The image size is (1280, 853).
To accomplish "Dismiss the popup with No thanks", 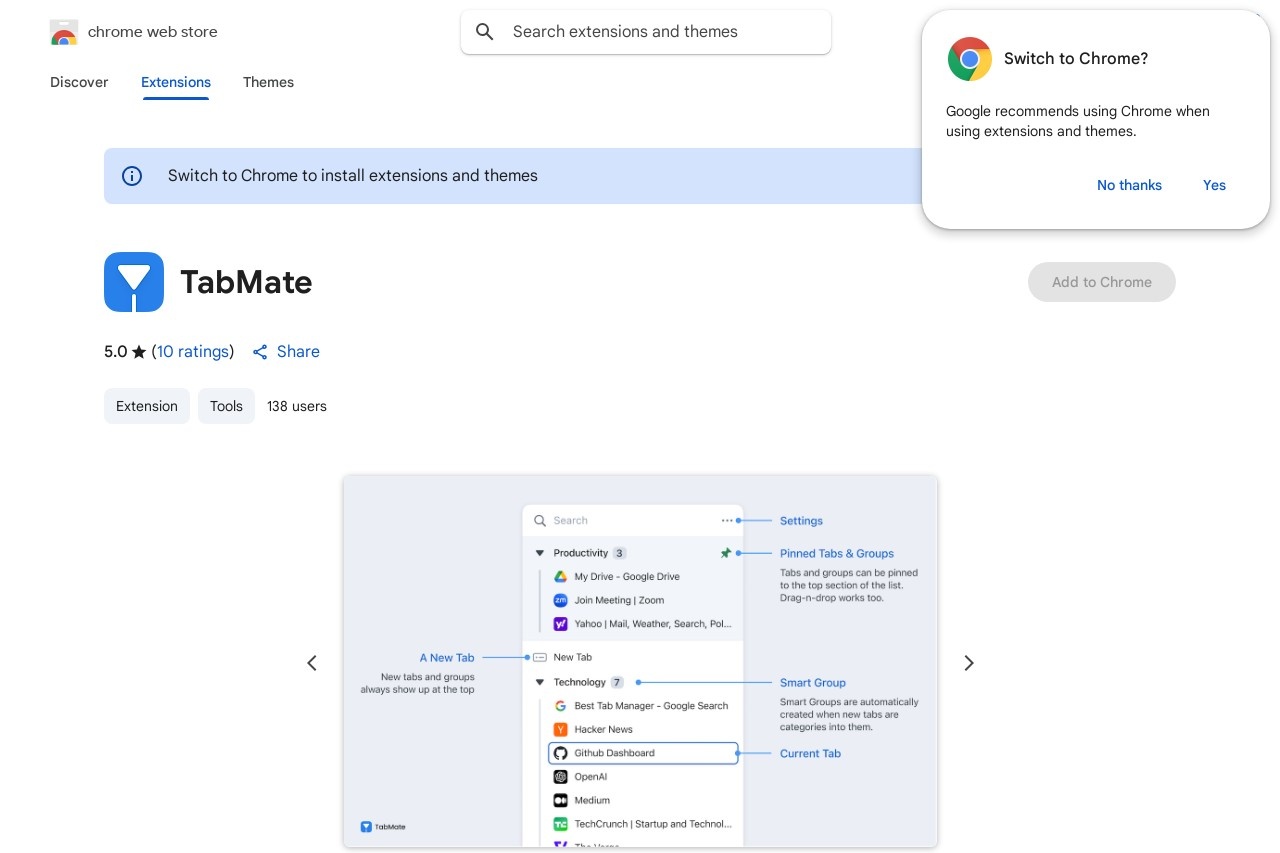I will (x=1129, y=185).
